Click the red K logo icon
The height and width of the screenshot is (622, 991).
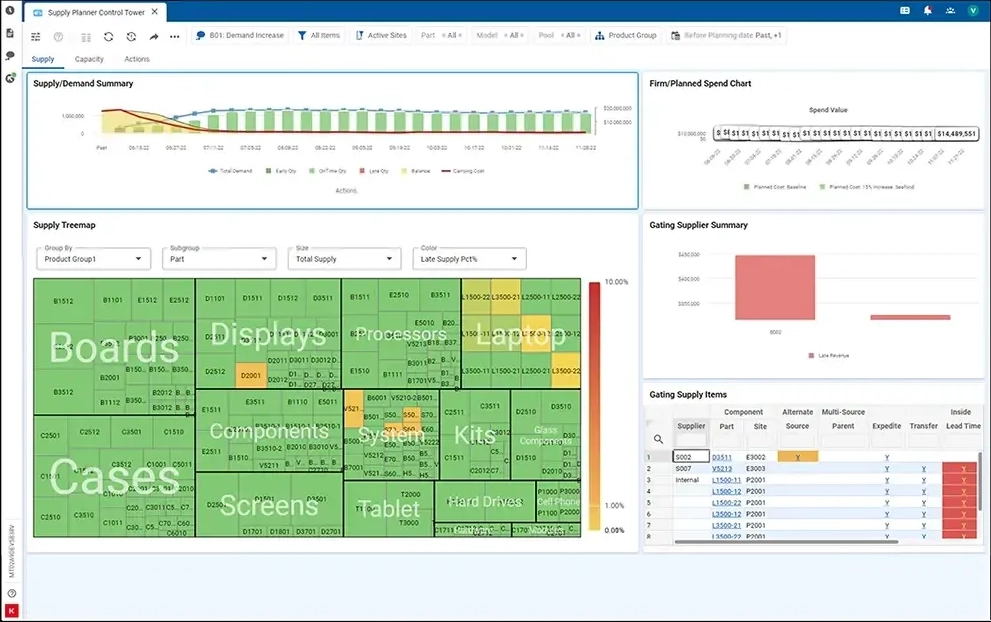[11, 611]
